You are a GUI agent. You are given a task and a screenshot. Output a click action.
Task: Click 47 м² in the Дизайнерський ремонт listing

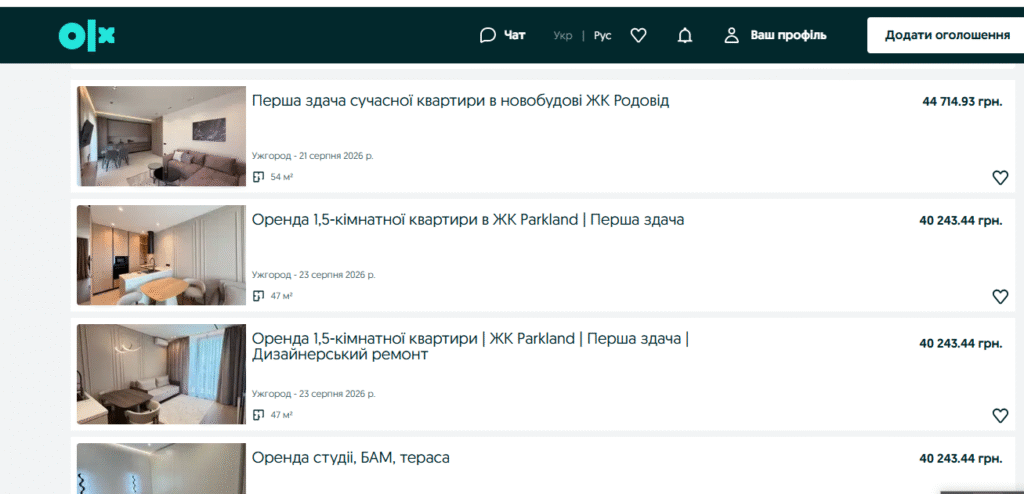tap(281, 415)
